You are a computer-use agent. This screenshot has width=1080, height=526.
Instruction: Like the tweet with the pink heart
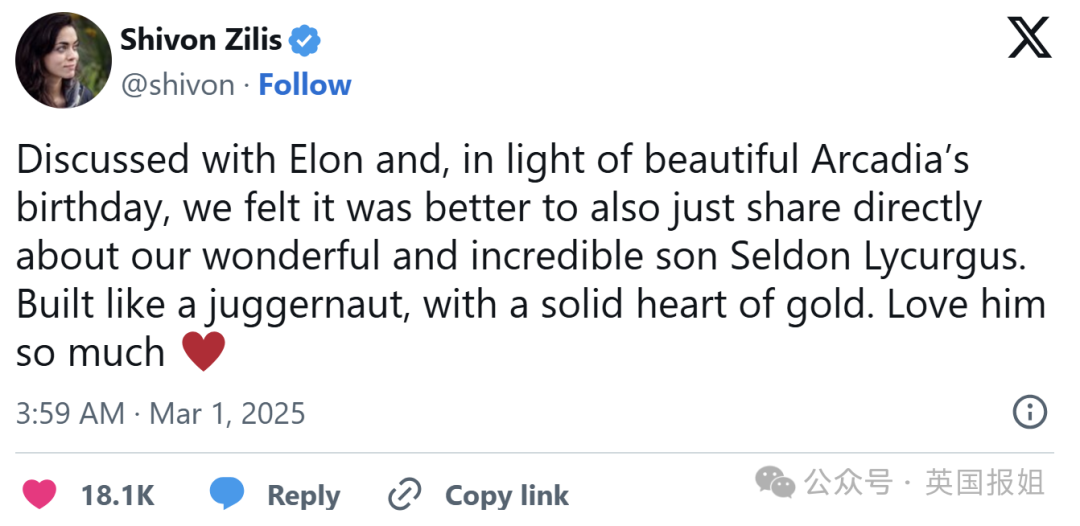[x=40, y=495]
